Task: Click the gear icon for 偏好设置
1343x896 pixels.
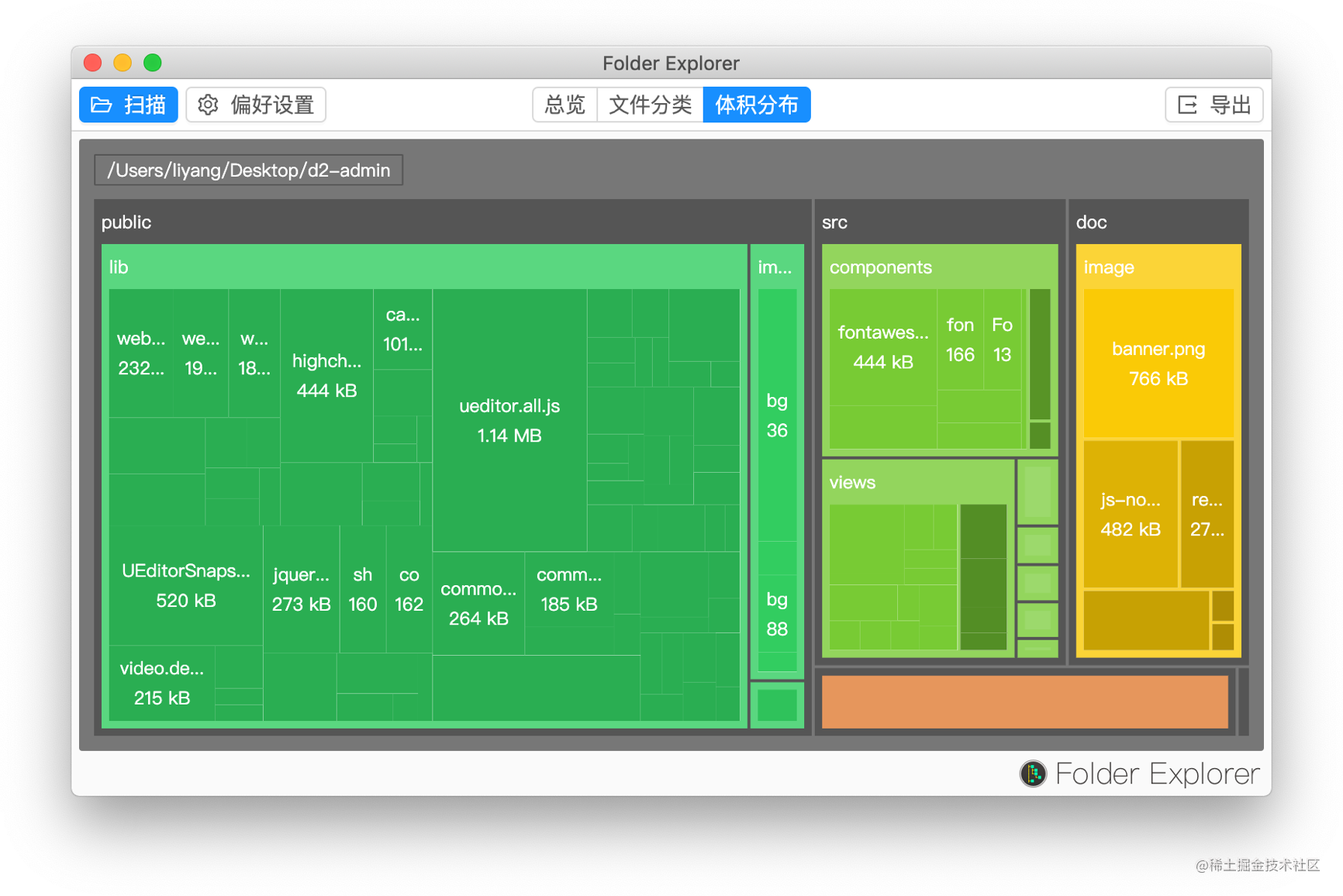Action: (208, 105)
